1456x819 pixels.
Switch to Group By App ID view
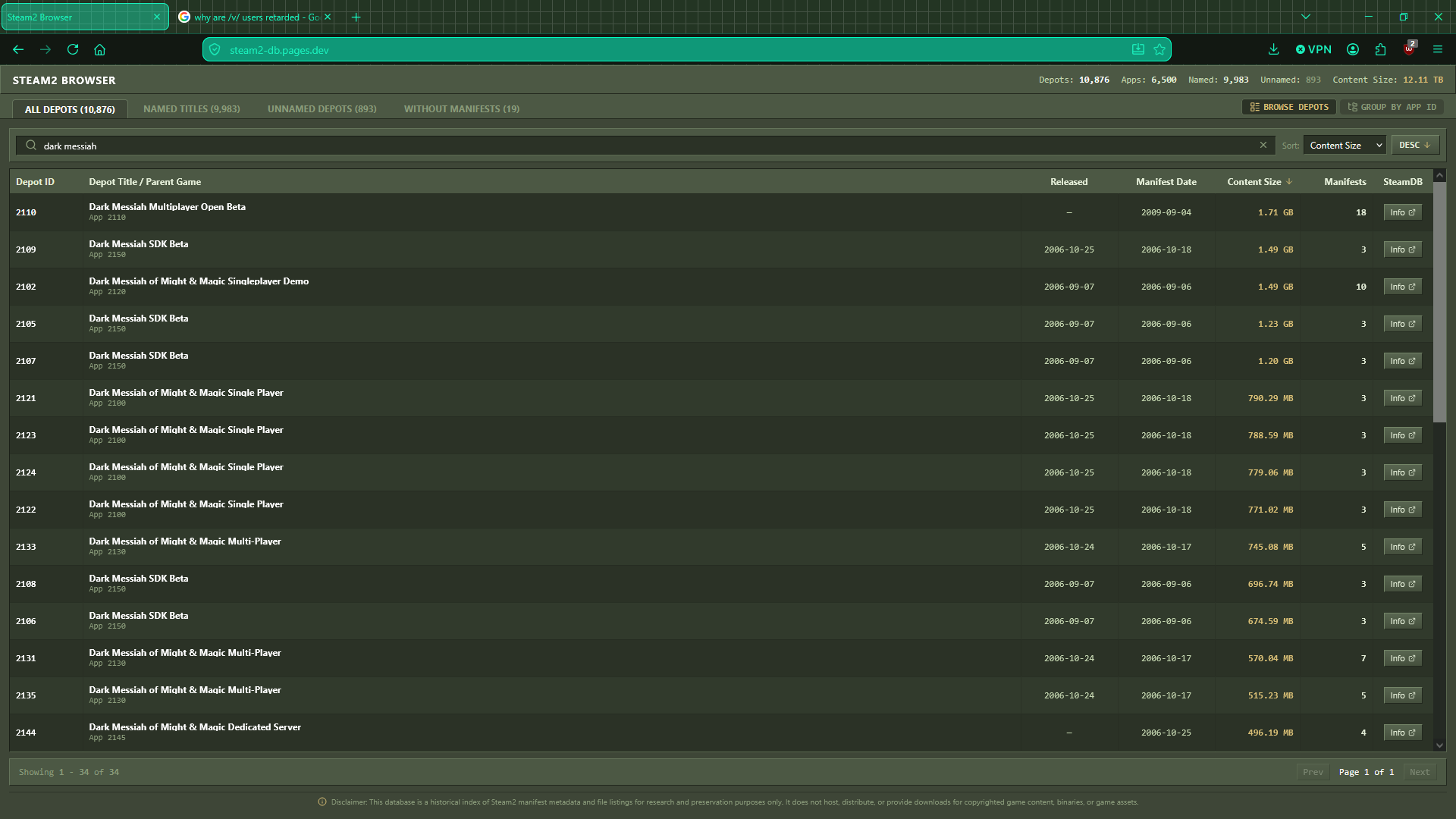pos(1392,107)
